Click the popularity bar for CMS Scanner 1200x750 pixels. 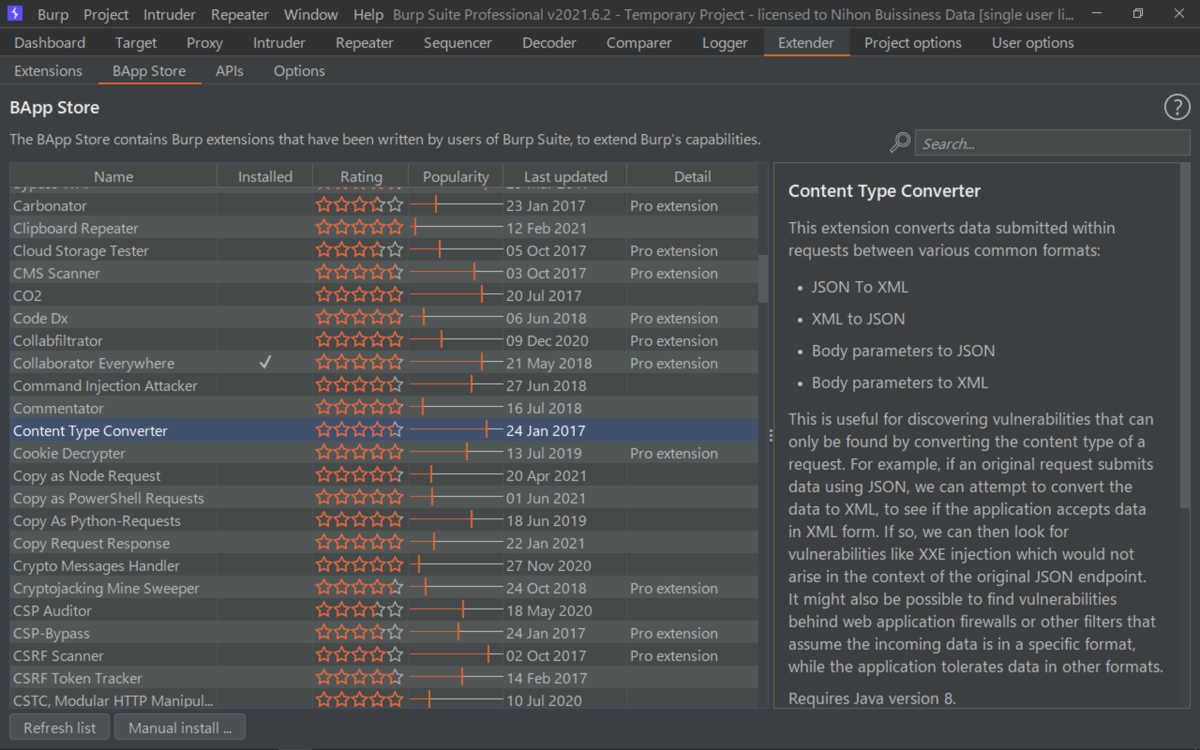[456, 273]
